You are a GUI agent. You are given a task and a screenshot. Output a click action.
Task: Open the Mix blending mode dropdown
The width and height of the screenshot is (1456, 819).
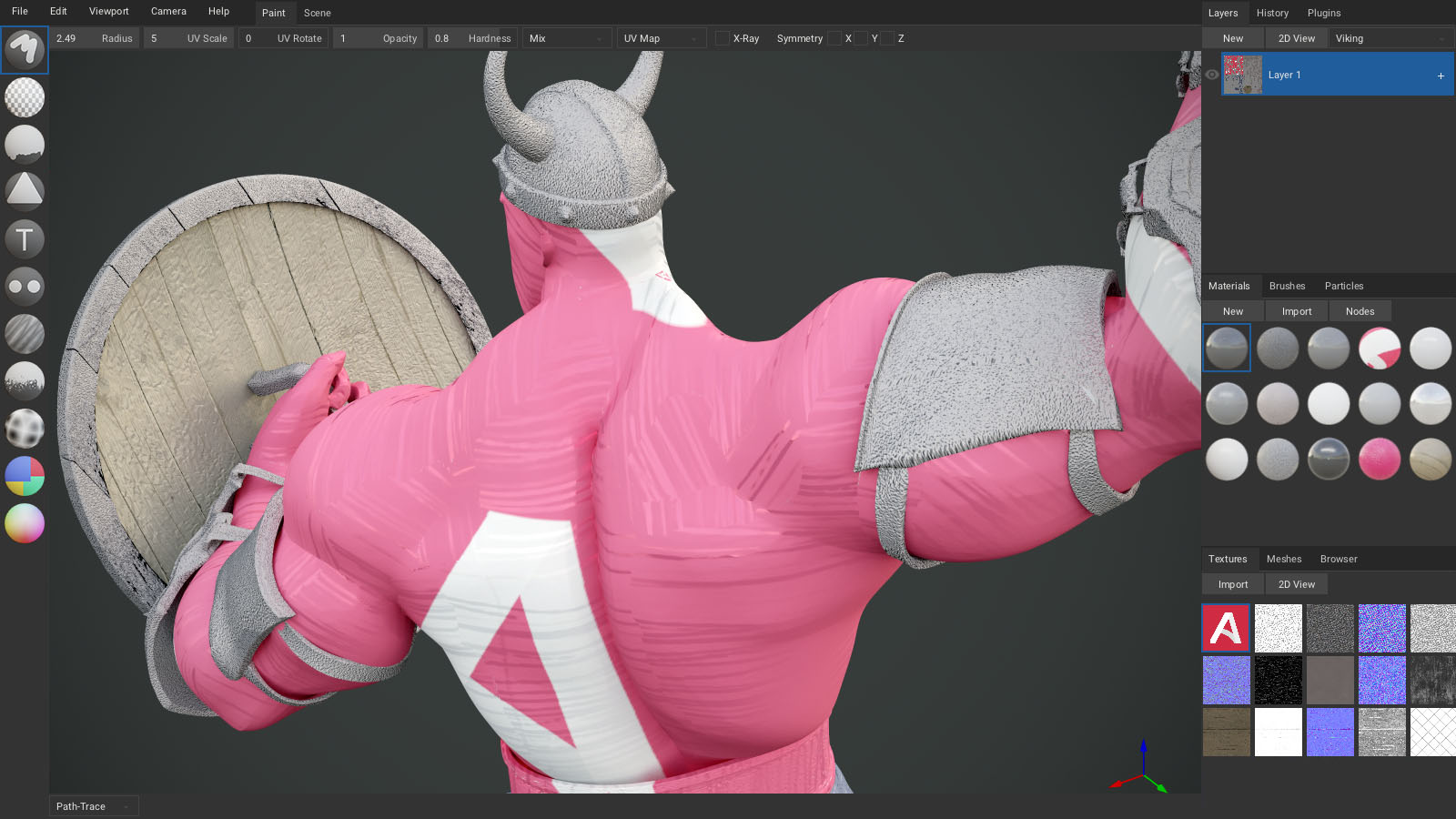click(566, 38)
